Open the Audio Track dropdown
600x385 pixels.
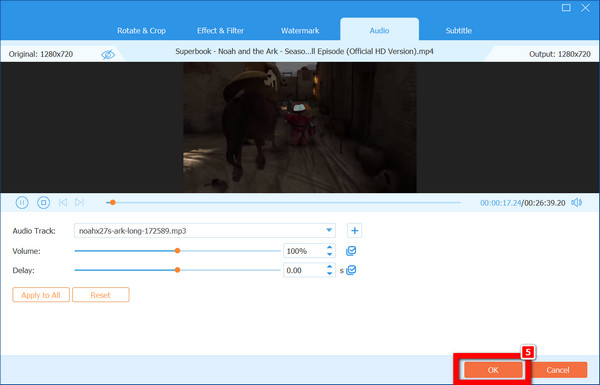tap(205, 231)
